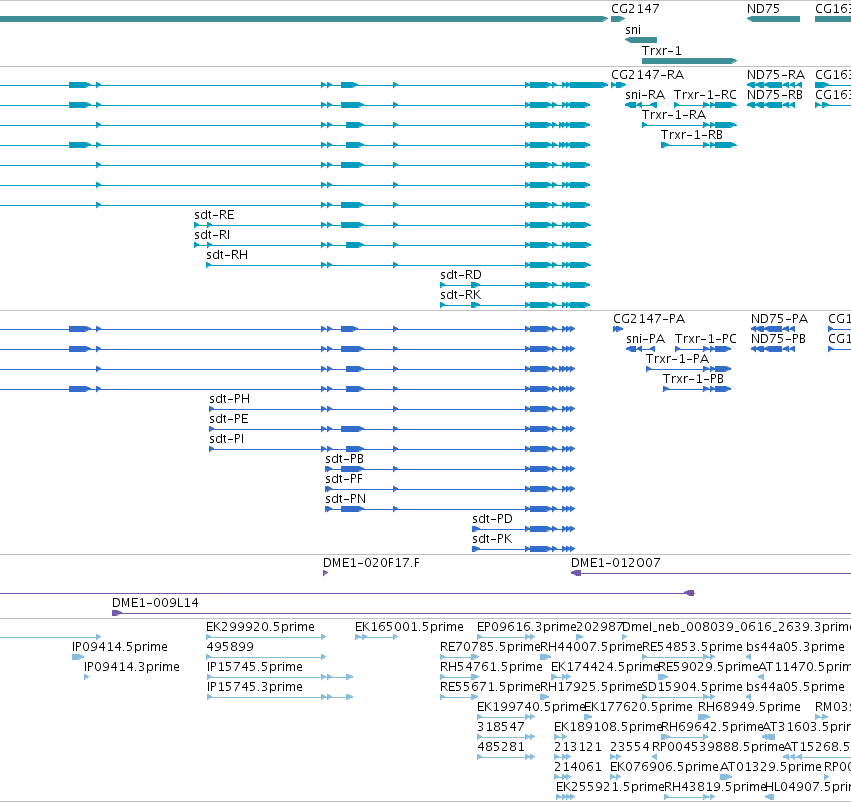851x802 pixels.
Task: Click the EP09616.3prime EST label
Action: (526, 627)
